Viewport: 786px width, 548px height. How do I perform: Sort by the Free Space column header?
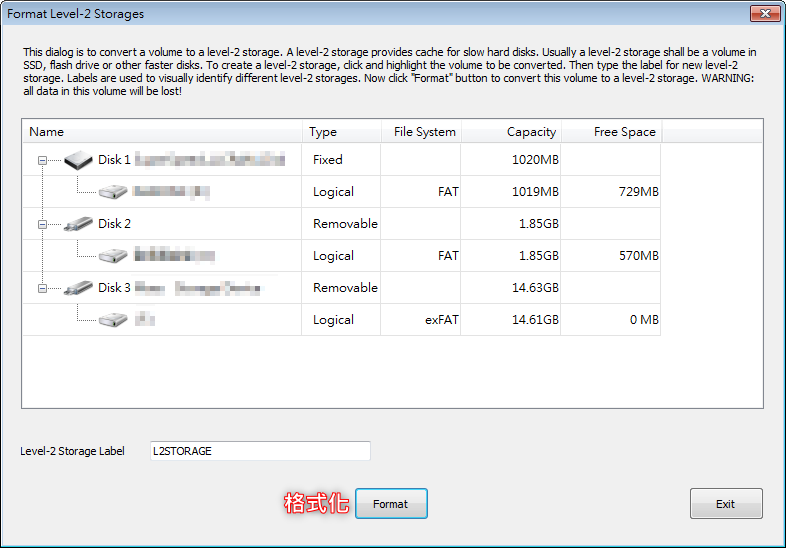tap(612, 132)
